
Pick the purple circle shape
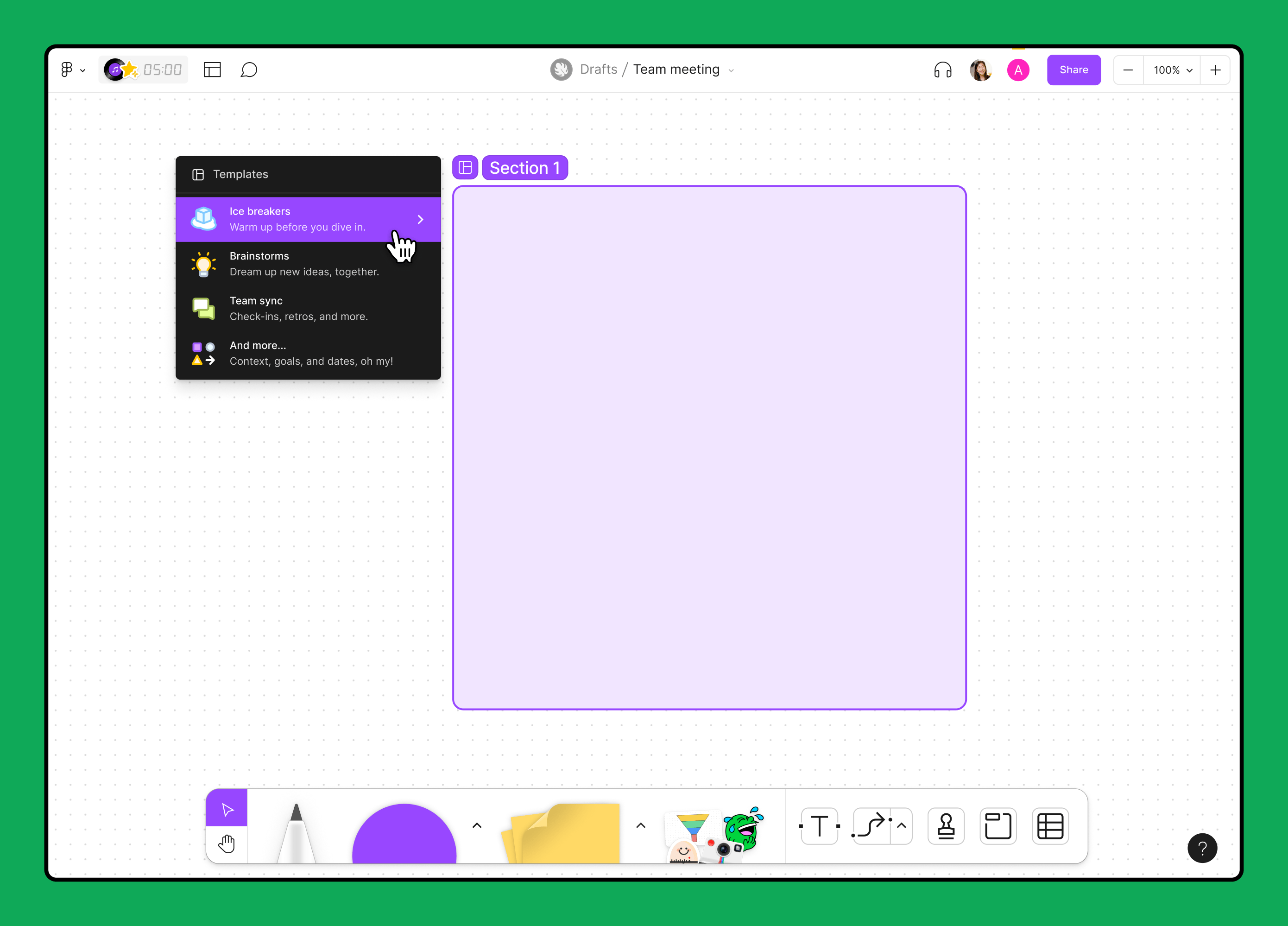pyautogui.click(x=404, y=835)
